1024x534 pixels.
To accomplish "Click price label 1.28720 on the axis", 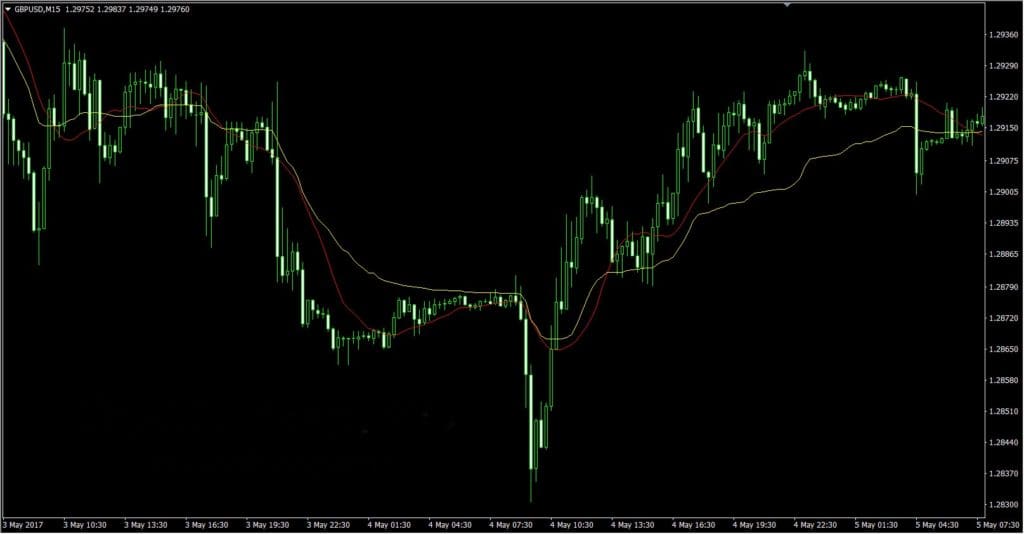I will pyautogui.click(x=1004, y=318).
